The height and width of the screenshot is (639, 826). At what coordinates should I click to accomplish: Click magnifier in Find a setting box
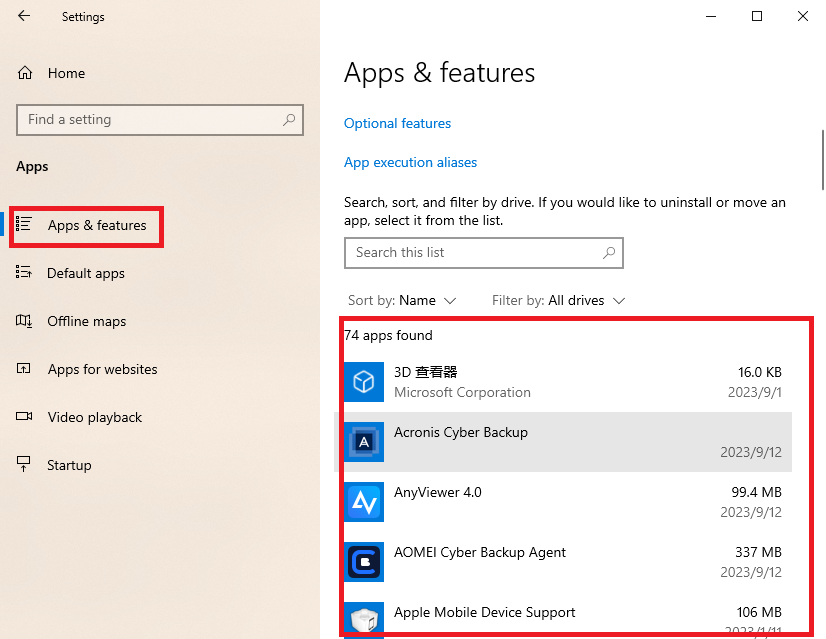289,120
